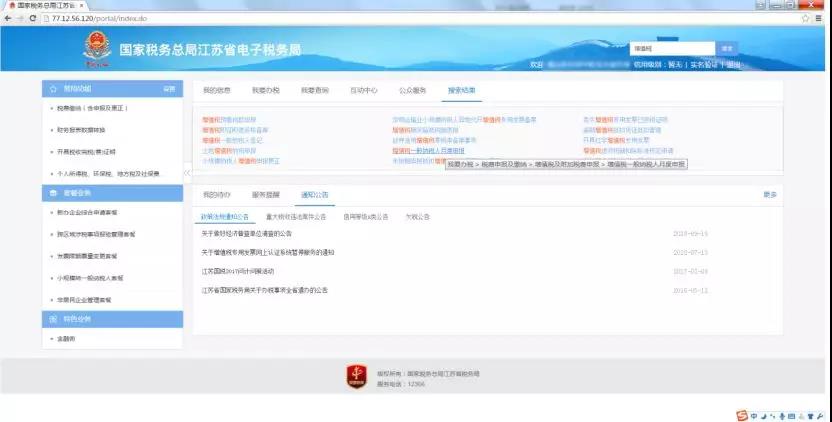Screen dimensions: 832x422
Task: Open 金融街 in sidebar
Action: (66, 339)
